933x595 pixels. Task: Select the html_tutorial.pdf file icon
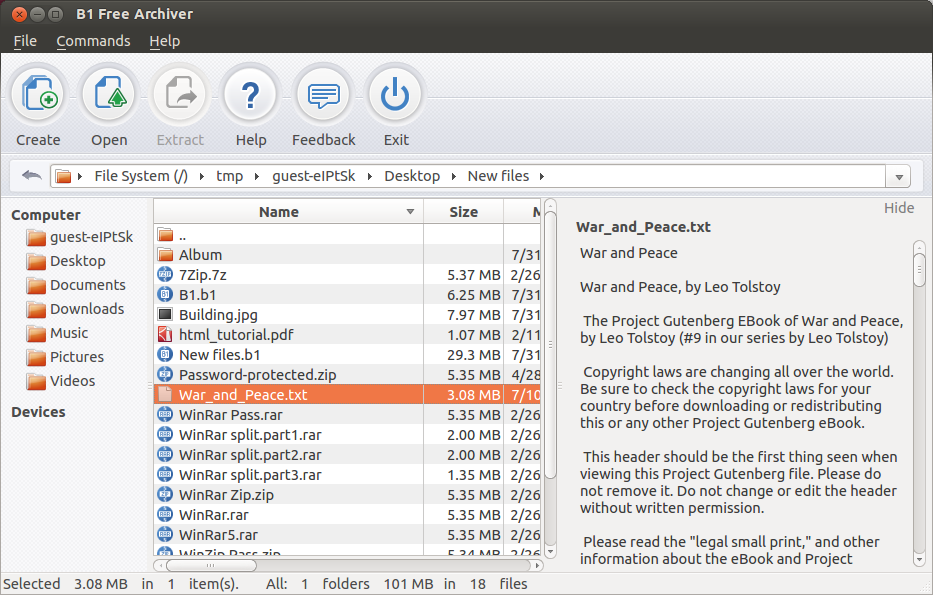(x=165, y=334)
